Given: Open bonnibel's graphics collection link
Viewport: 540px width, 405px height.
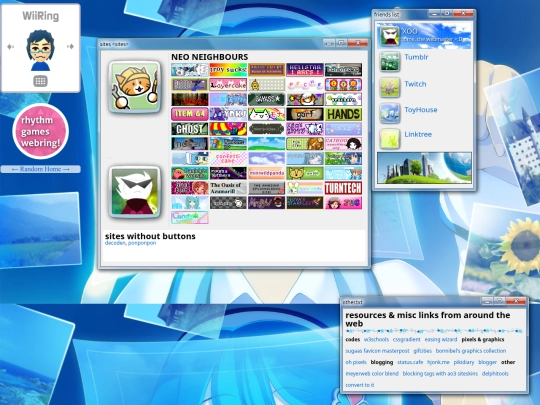Looking at the screenshot, I should (x=471, y=351).
